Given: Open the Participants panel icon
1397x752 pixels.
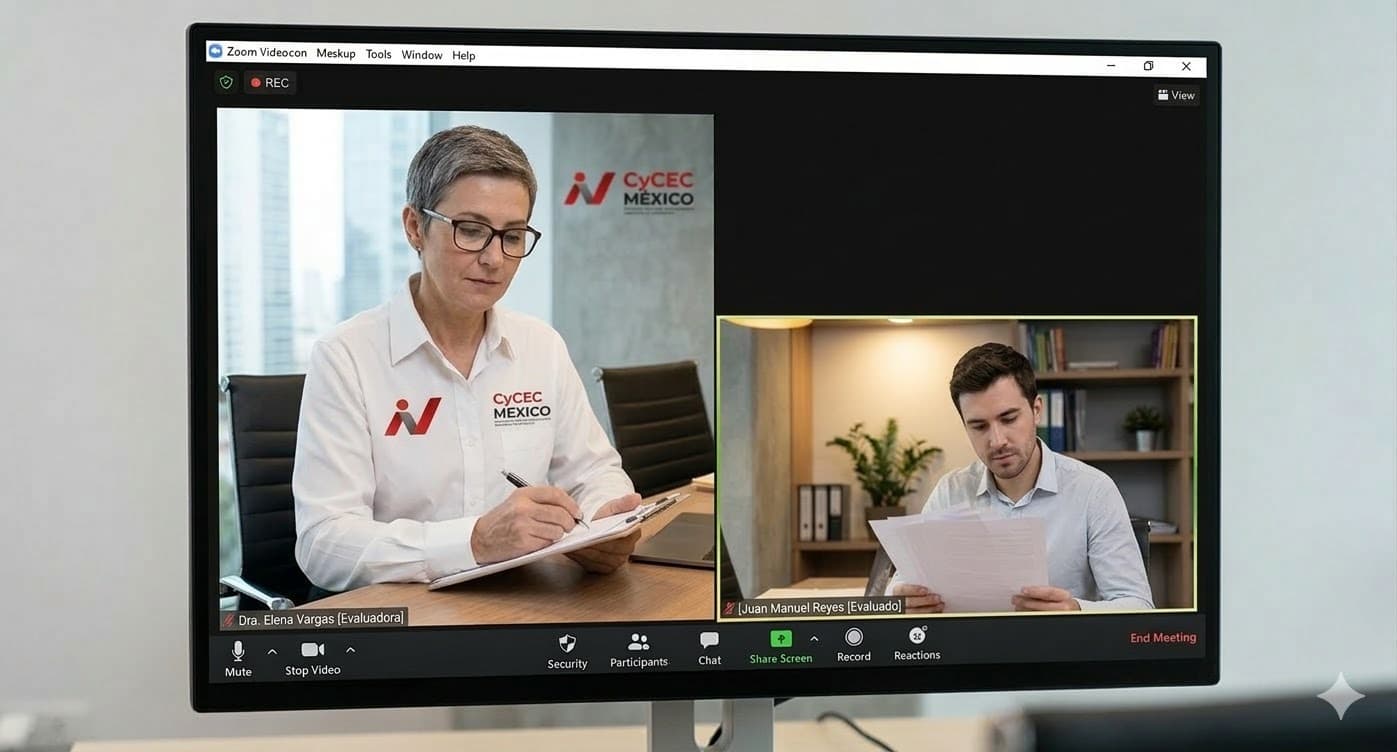Looking at the screenshot, I should pos(638,641).
